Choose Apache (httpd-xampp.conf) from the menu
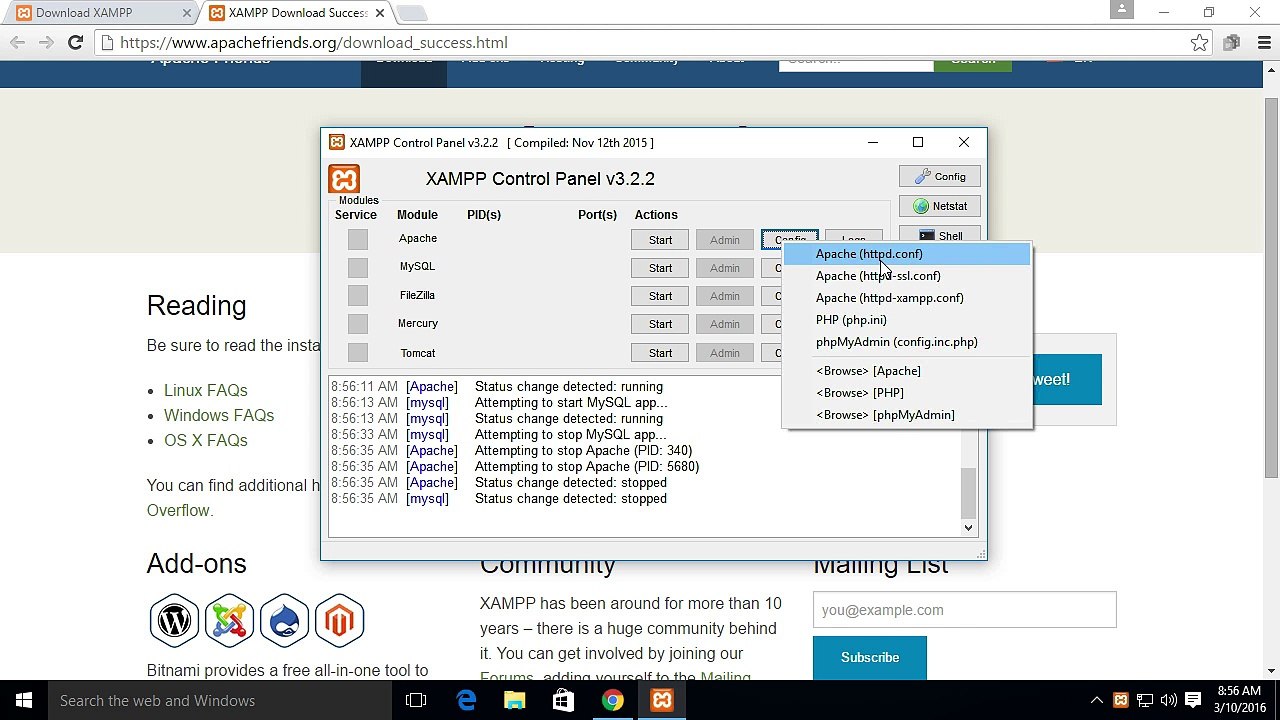Screen dimensions: 1280x720 point(907,298)
